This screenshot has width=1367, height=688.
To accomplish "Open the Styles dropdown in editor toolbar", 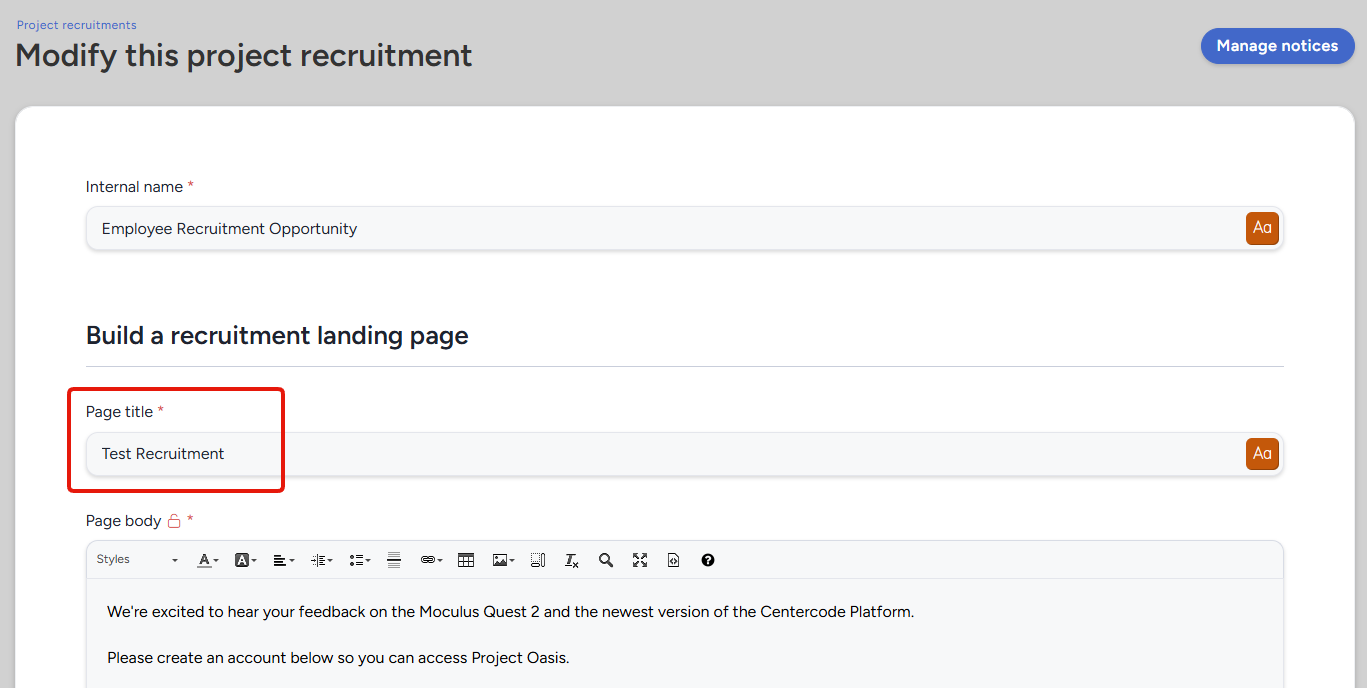I will pyautogui.click(x=137, y=560).
